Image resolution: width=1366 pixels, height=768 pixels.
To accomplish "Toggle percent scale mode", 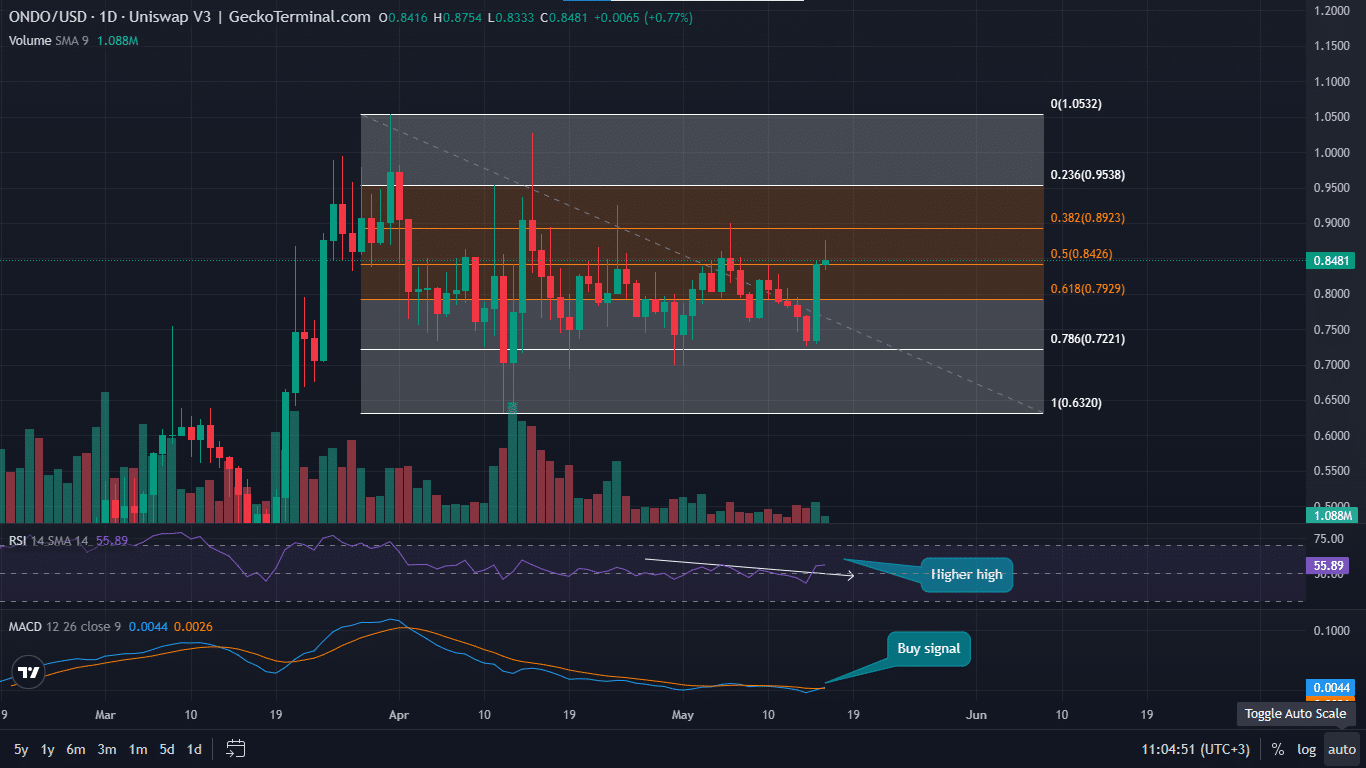I will click(1278, 749).
